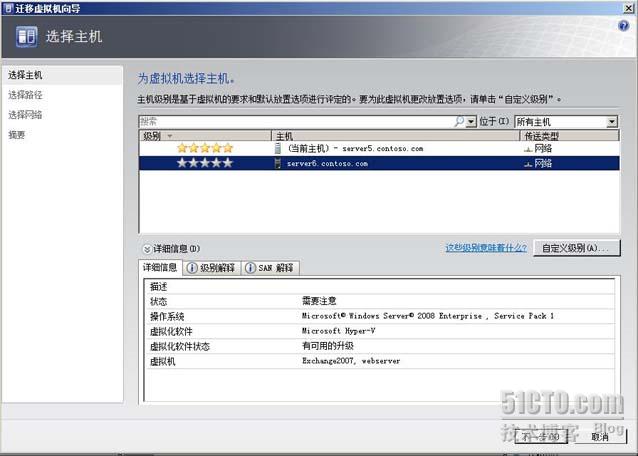The height and width of the screenshot is (456, 638).
Task: Go to the 选择主机 wizard step
Action: coord(25,75)
